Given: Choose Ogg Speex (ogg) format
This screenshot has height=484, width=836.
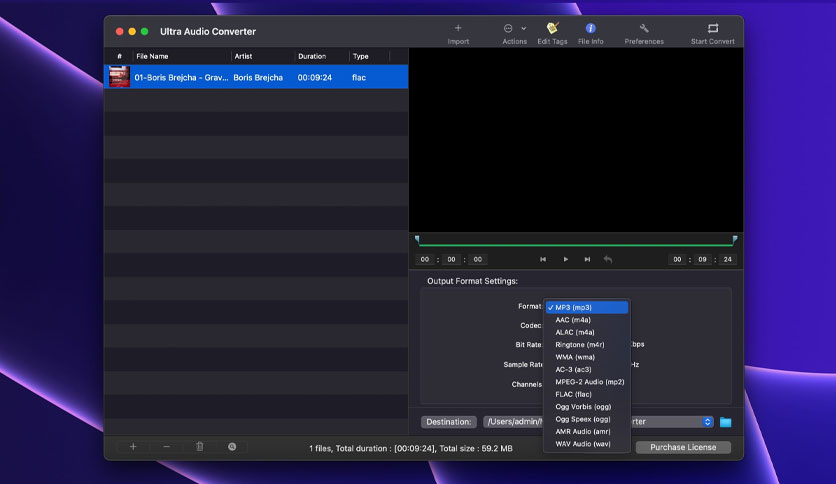Looking at the screenshot, I should [586, 419].
